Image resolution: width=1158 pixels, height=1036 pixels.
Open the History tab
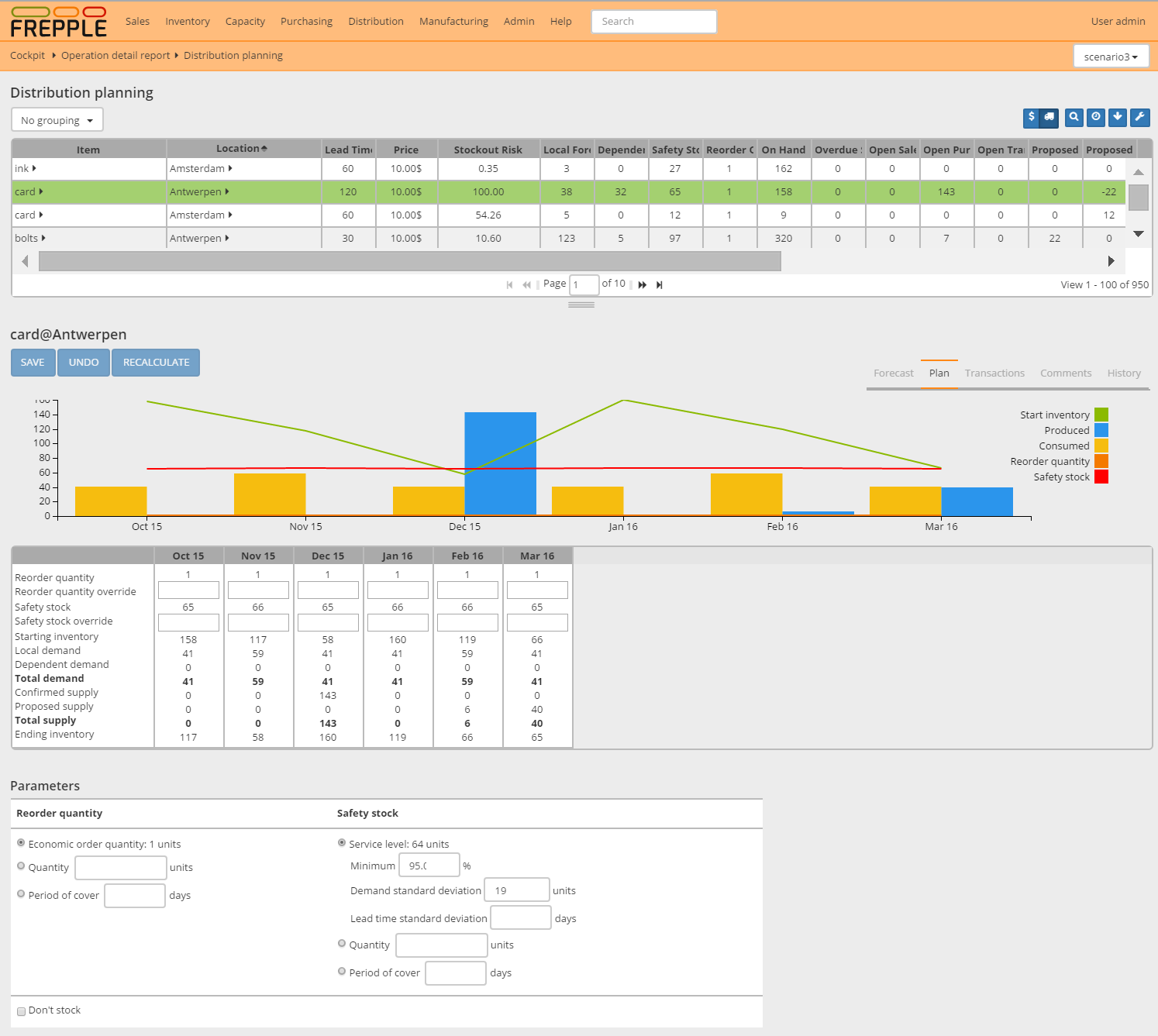pos(1124,373)
